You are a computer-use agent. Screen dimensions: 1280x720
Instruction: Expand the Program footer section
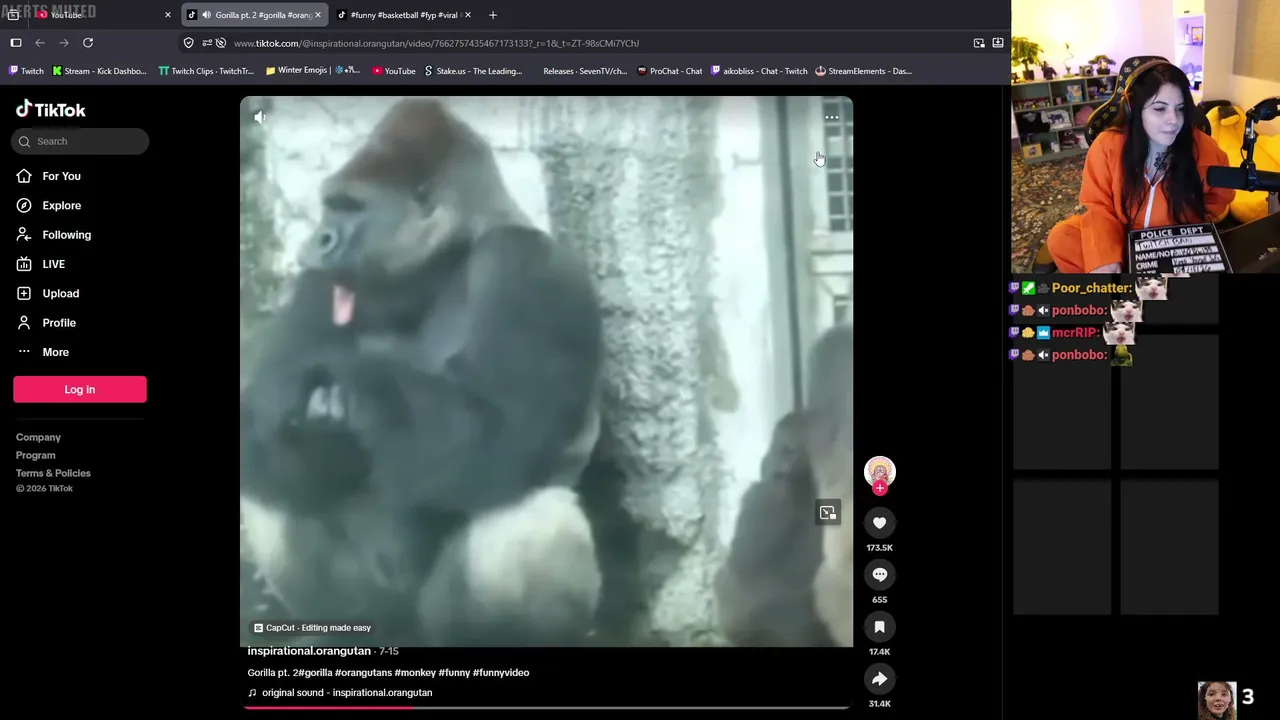[x=35, y=455]
